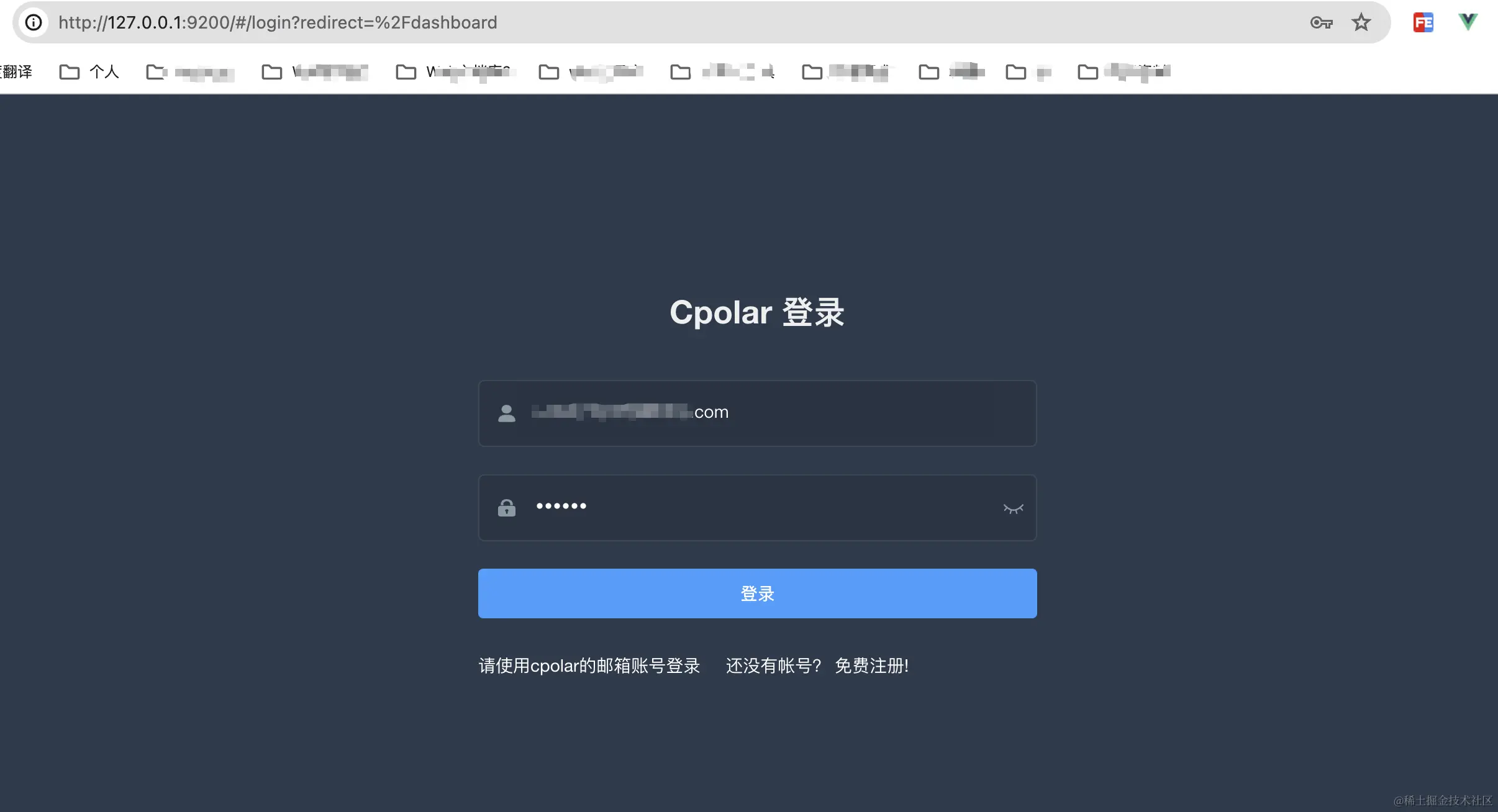Open the last bookmark folder on right
This screenshot has width=1498, height=812.
[x=1124, y=72]
